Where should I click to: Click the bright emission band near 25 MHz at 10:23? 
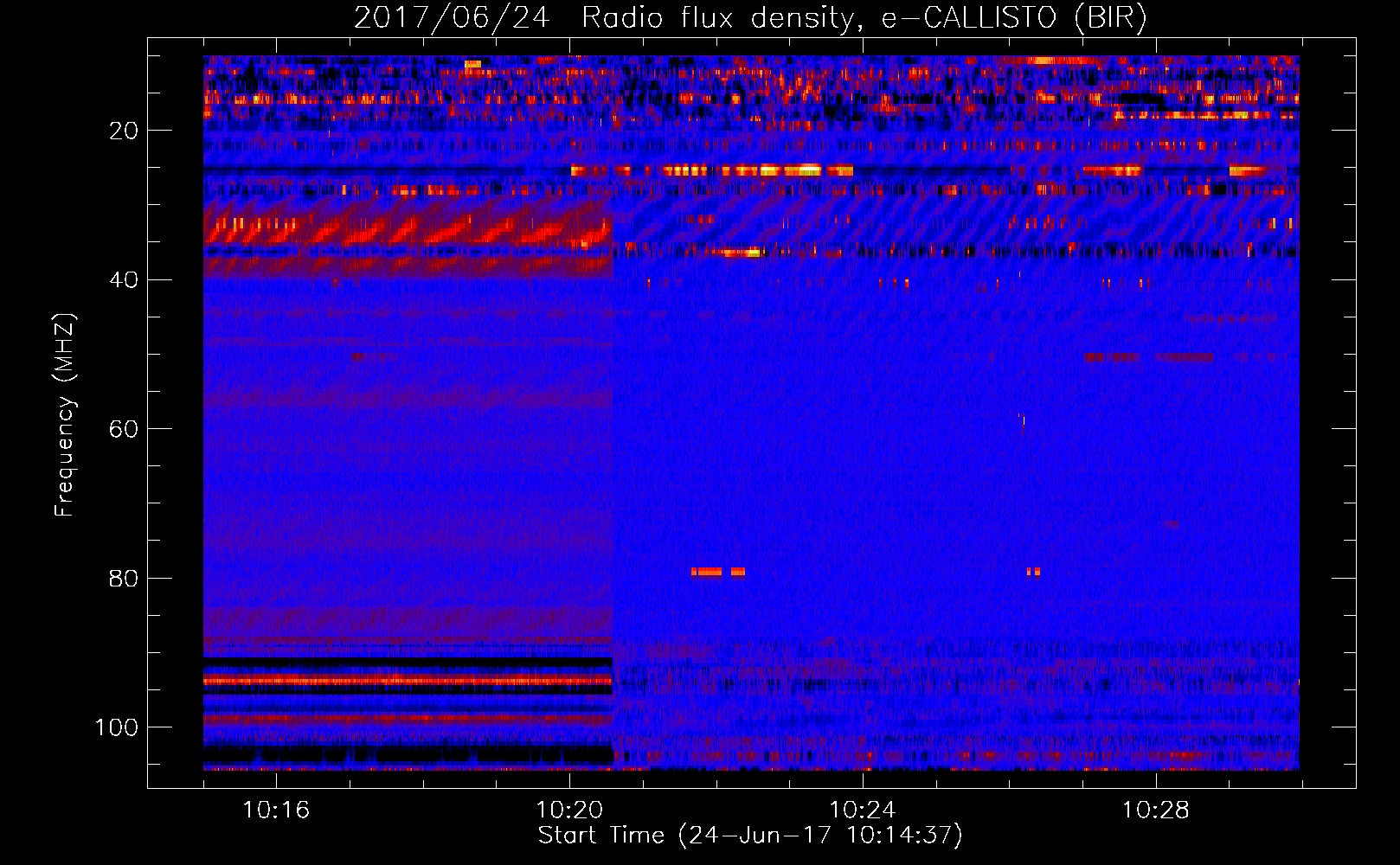pyautogui.click(x=712, y=170)
